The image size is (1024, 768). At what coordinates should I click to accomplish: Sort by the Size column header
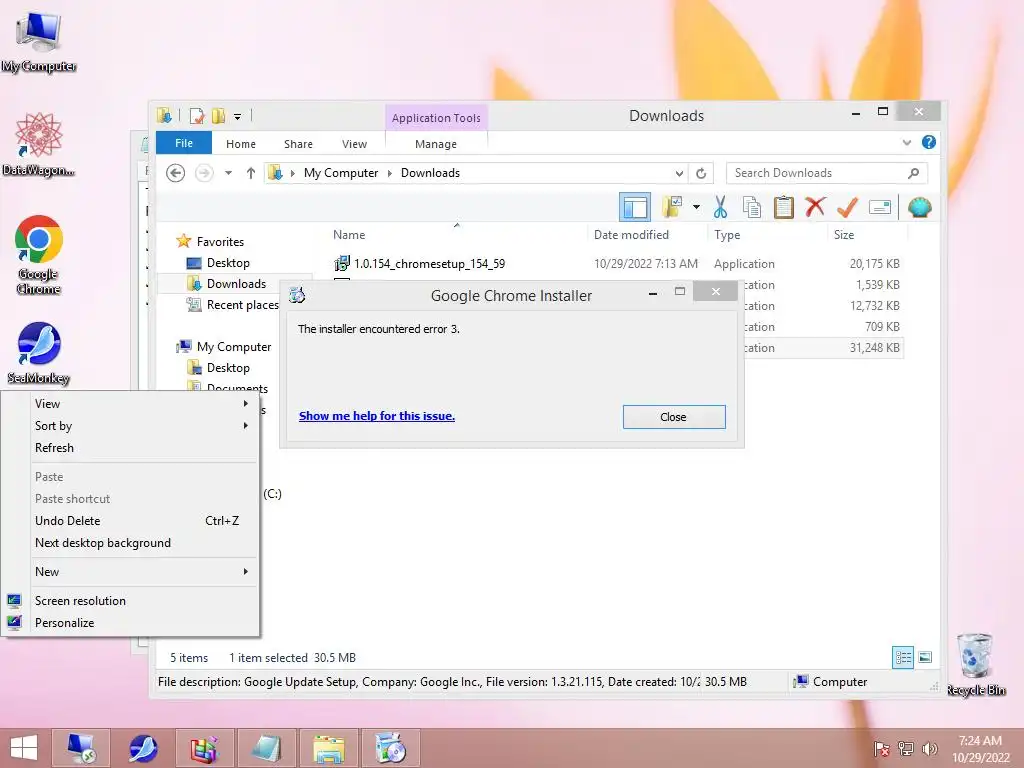pos(844,234)
